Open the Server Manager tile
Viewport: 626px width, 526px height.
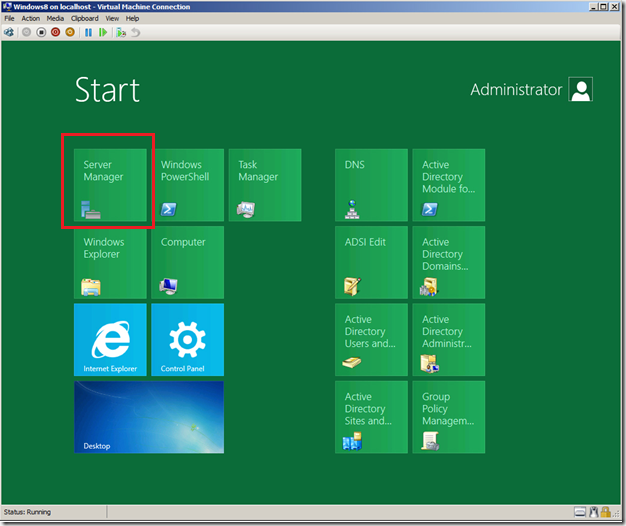110,185
